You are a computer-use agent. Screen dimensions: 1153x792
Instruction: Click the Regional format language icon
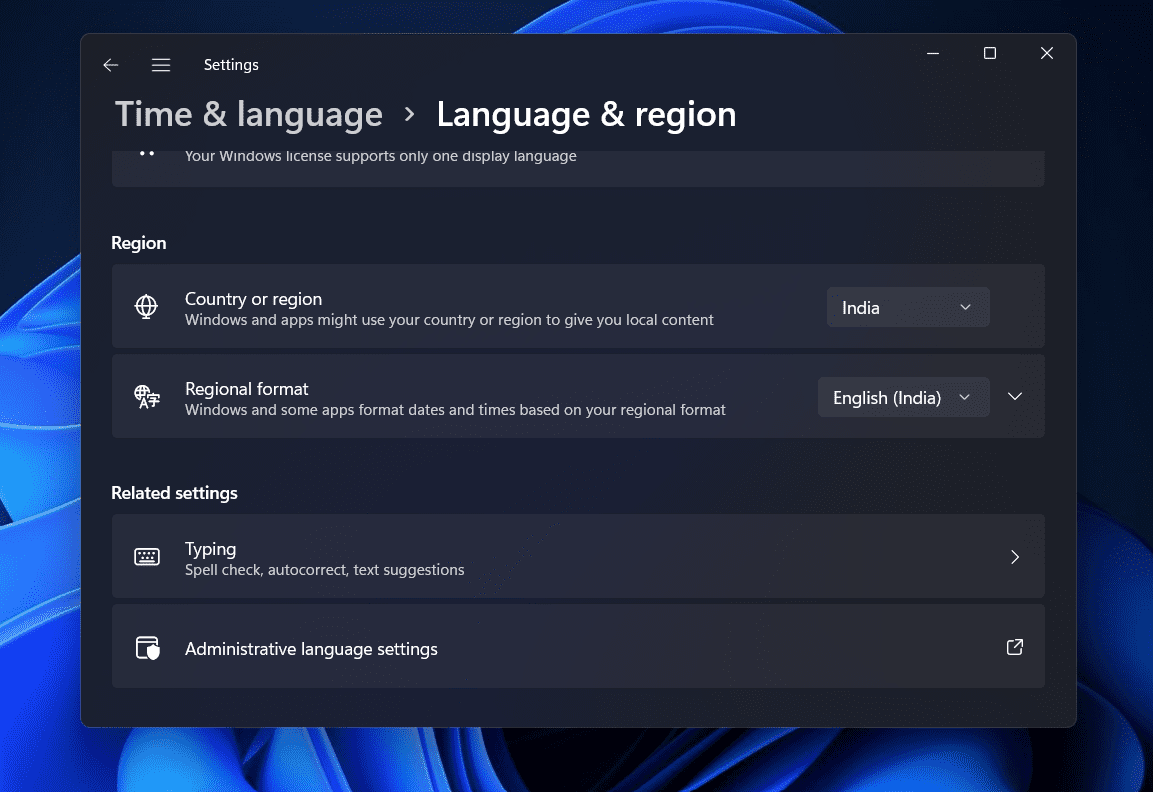(147, 397)
